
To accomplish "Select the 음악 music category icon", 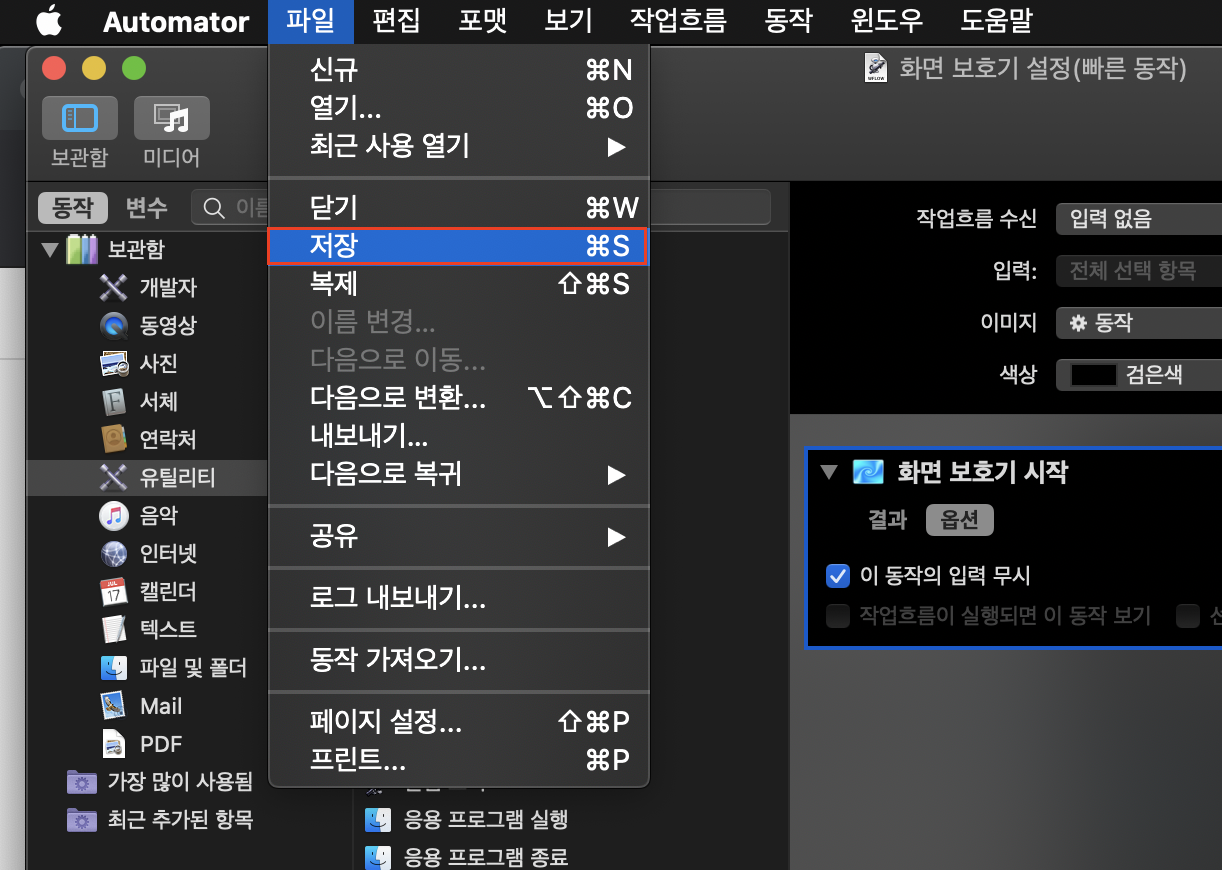I will pos(114,516).
